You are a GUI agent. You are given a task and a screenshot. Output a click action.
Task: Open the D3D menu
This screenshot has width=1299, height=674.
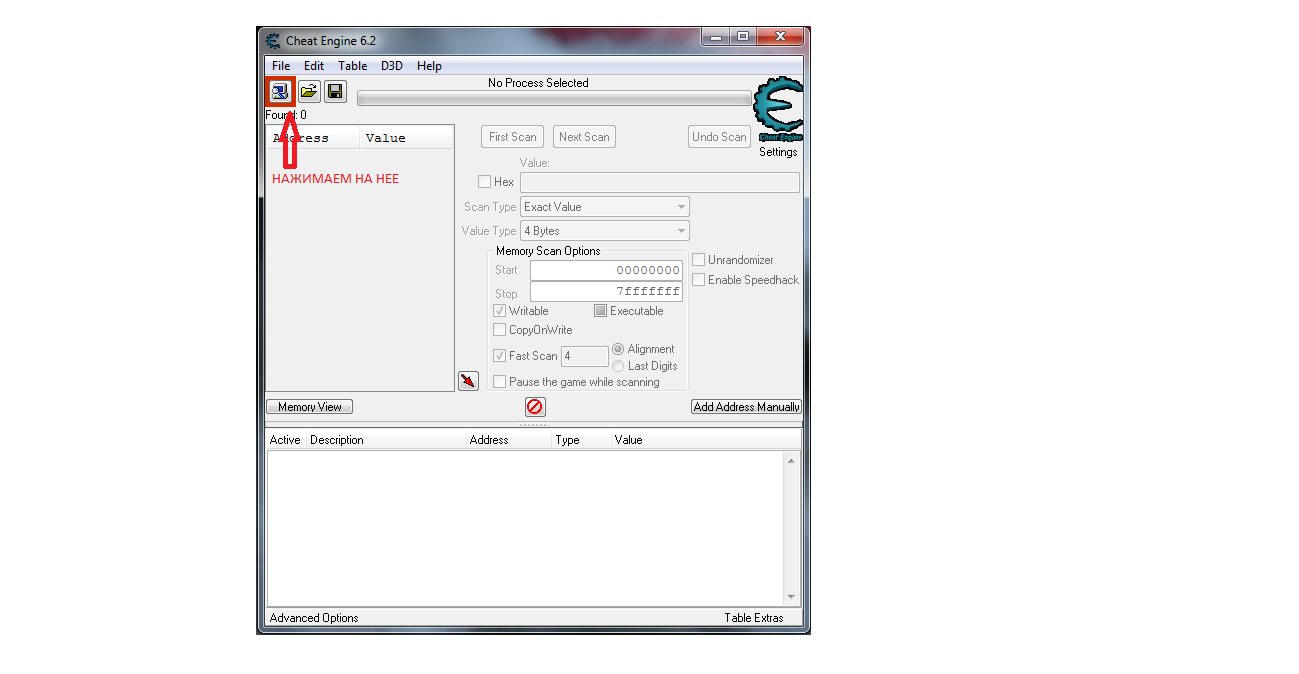point(391,66)
